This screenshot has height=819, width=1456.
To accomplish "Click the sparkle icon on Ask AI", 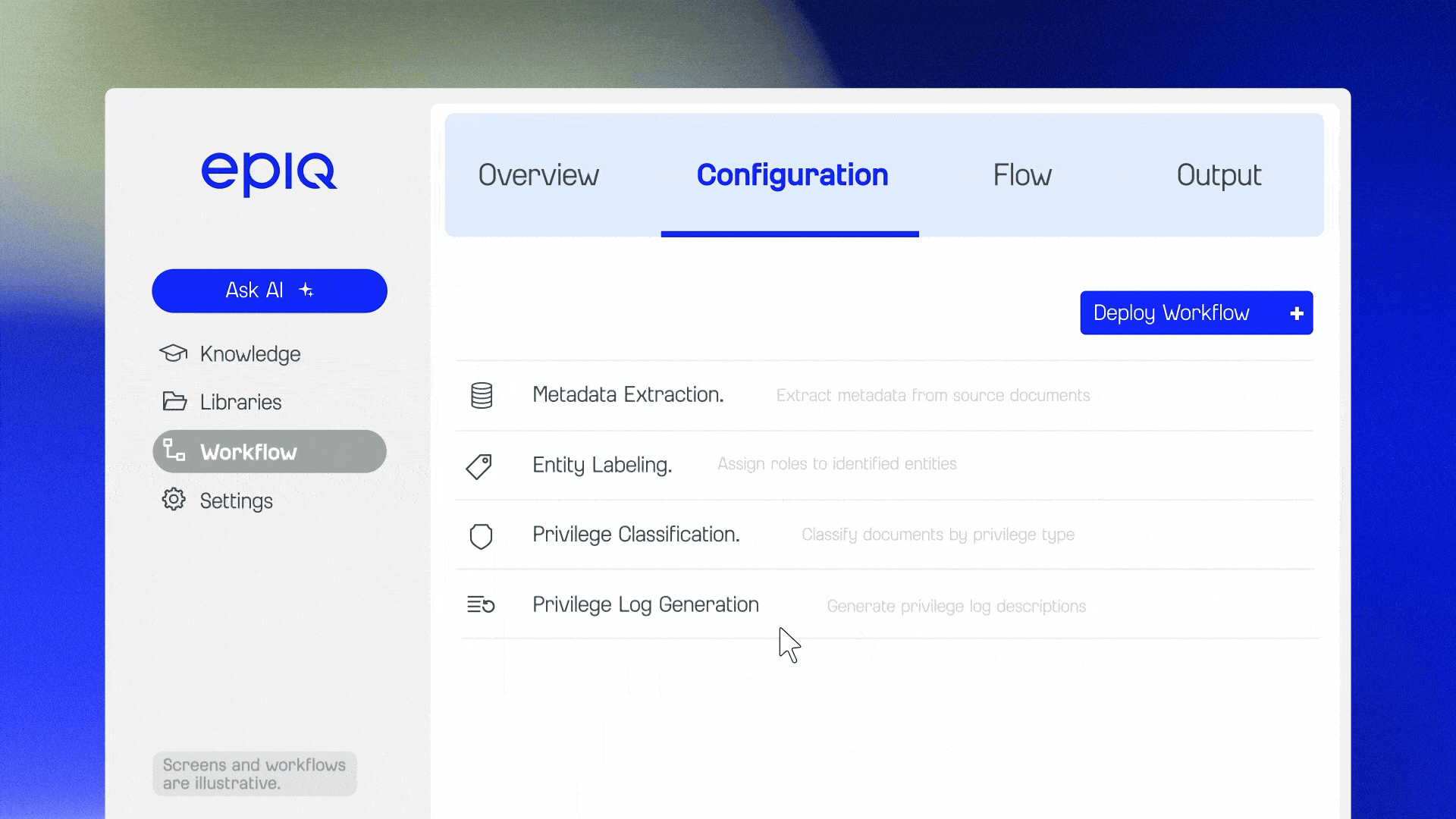I will pyautogui.click(x=306, y=290).
